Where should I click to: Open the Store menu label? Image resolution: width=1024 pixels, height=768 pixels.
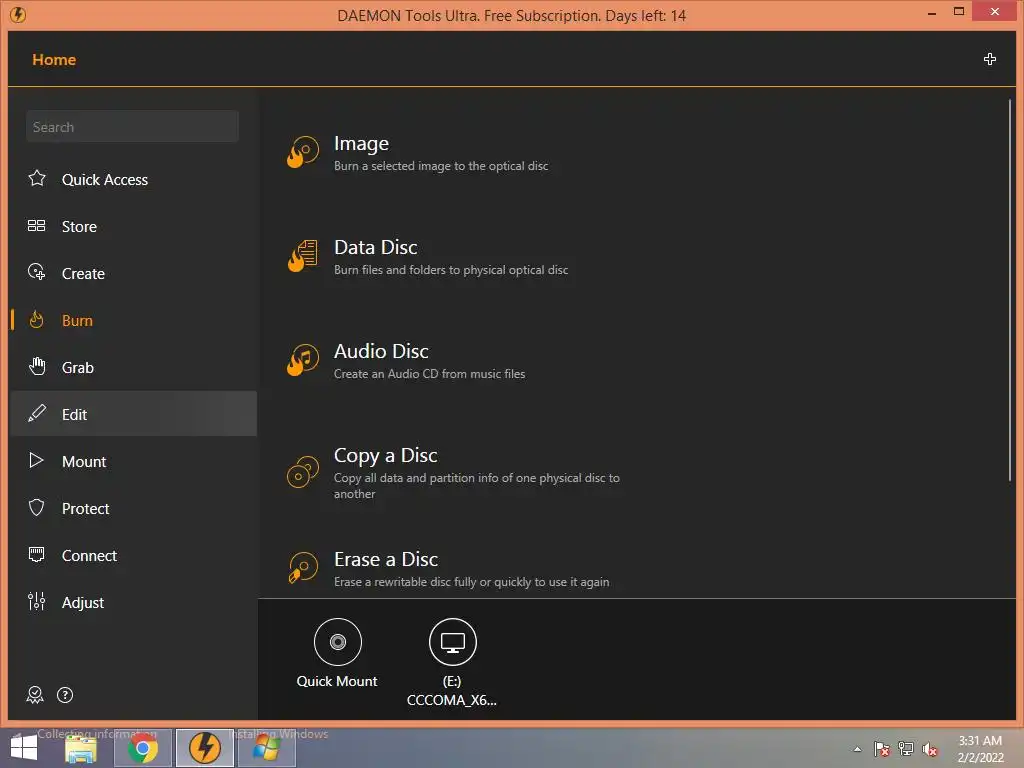coord(79,227)
